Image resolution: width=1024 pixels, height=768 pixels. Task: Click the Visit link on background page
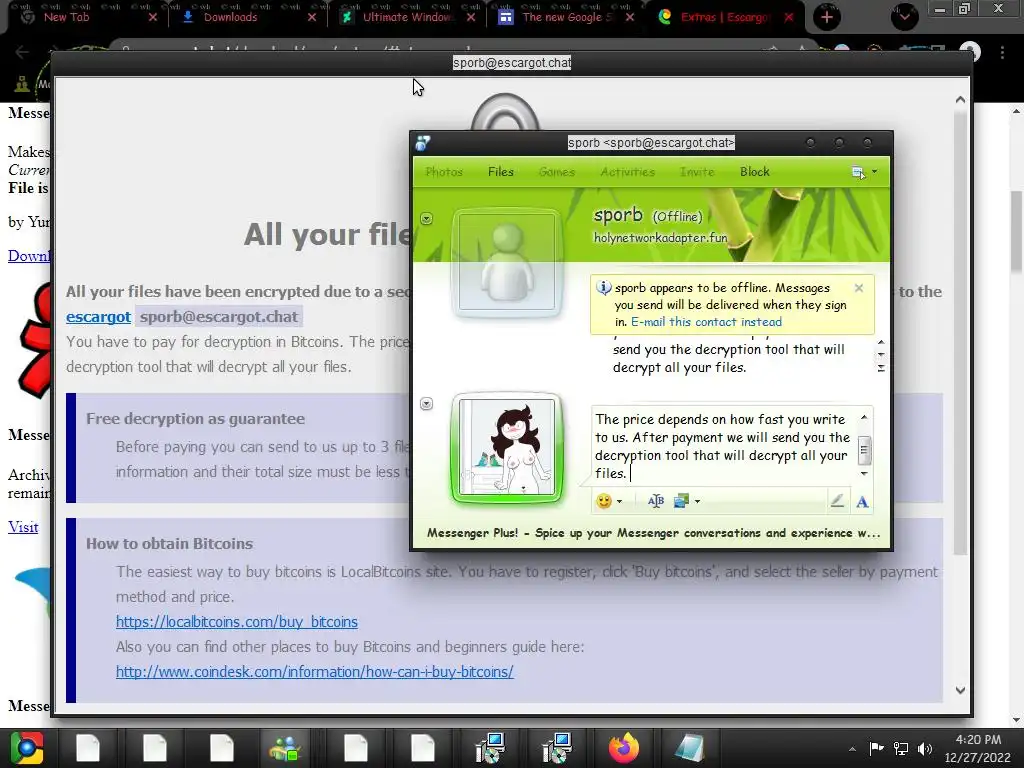23,527
